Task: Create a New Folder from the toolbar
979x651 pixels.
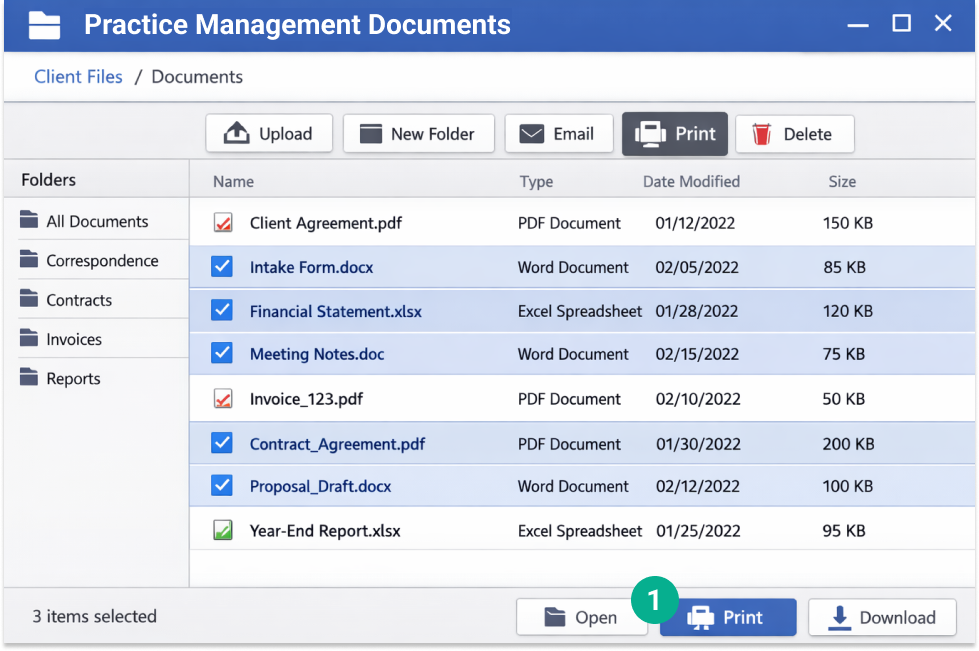Action: [x=418, y=134]
